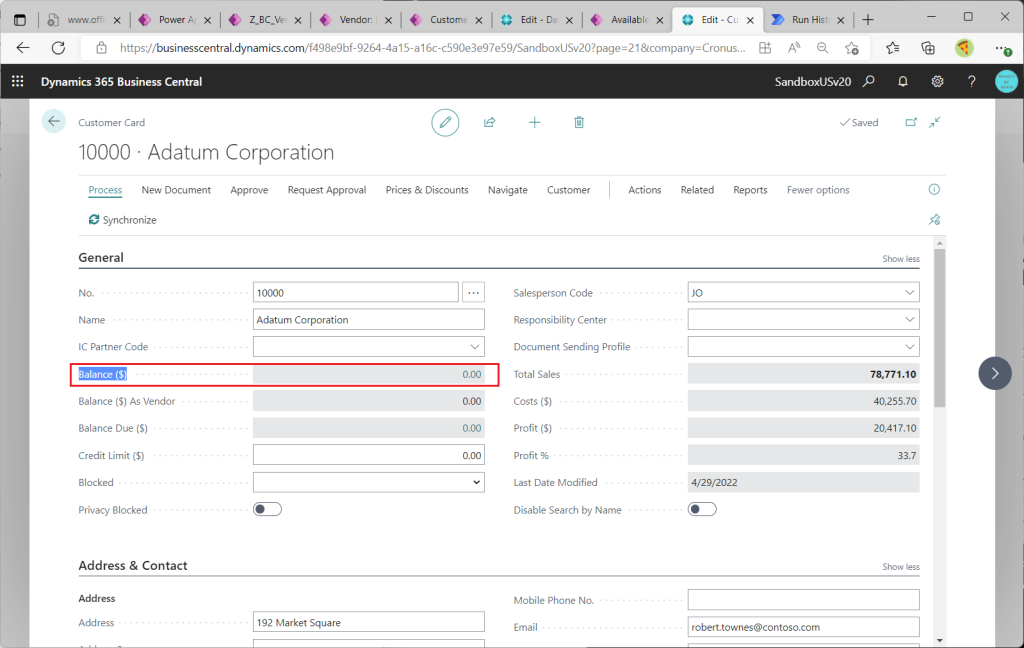The height and width of the screenshot is (648, 1024).
Task: Open the Business Central search magnifier
Action: [x=869, y=81]
